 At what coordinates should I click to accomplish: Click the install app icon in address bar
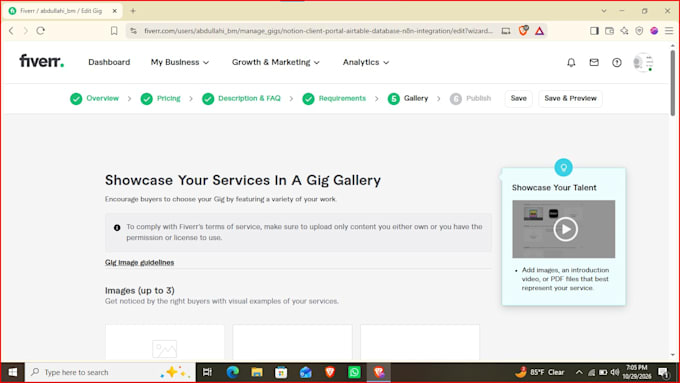pyautogui.click(x=506, y=31)
